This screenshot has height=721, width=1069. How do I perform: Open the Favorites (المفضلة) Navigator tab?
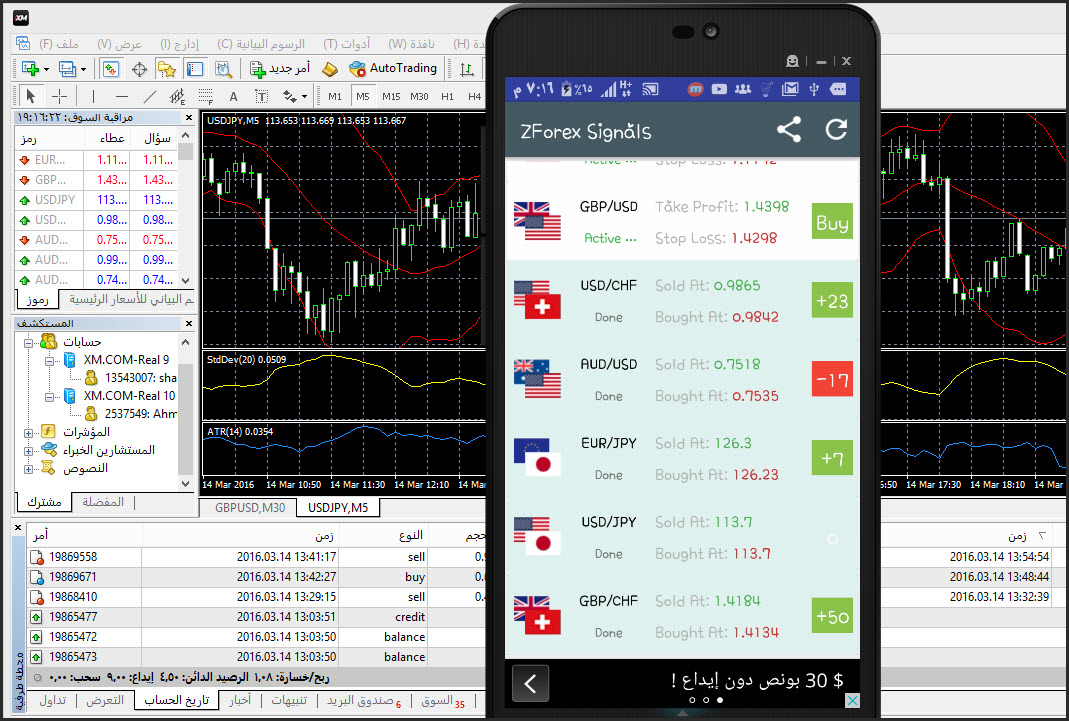[x=103, y=502]
